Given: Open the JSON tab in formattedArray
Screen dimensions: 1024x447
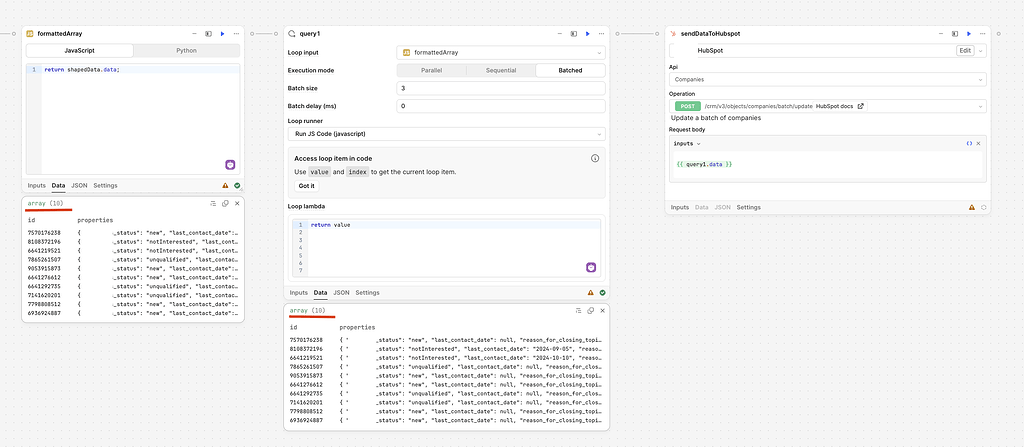Looking at the screenshot, I should pyautogui.click(x=79, y=186).
